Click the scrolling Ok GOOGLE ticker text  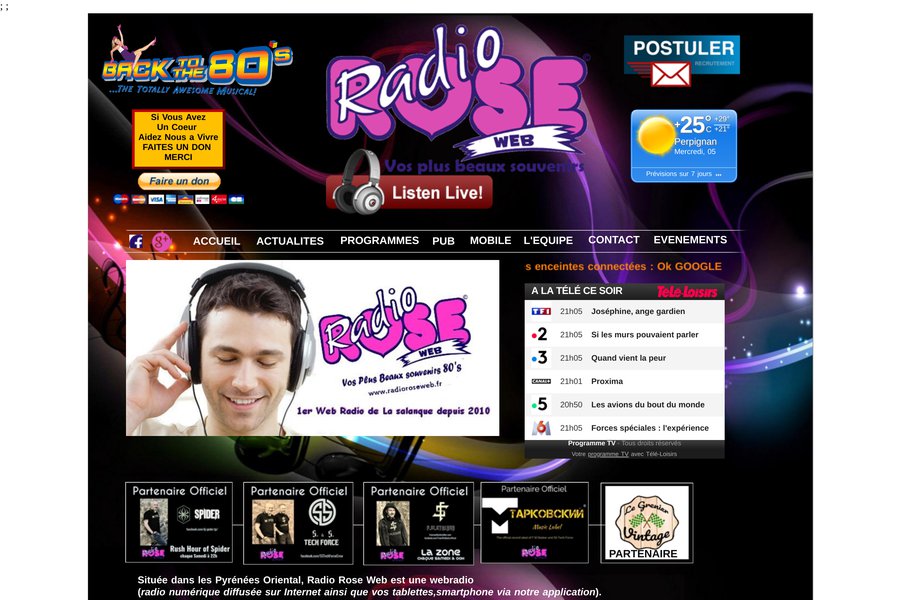tap(623, 266)
